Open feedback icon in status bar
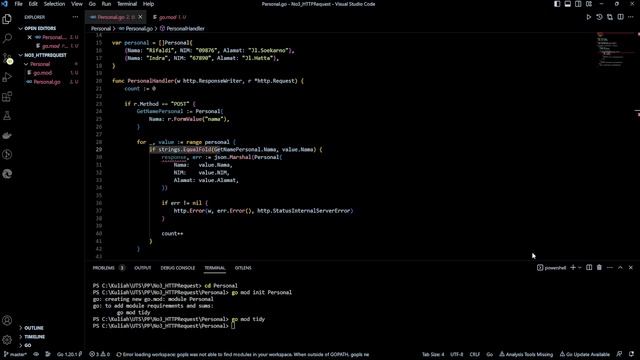Viewport: 640px width, 360px height. pos(620,354)
